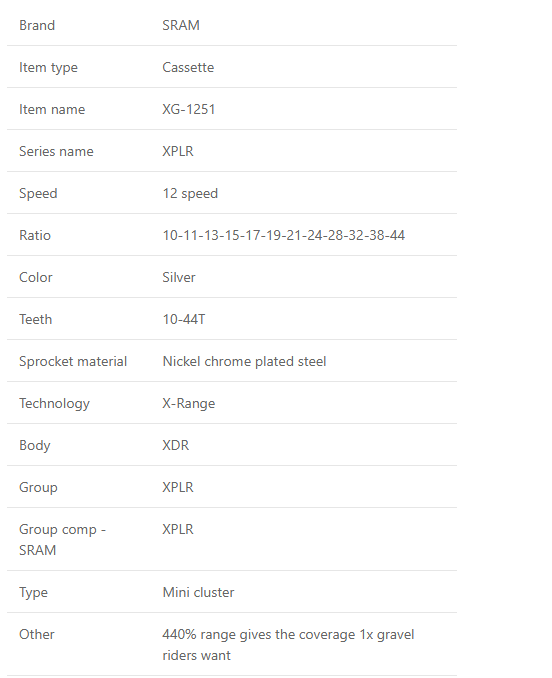Click the Sprocket material label
This screenshot has height=678, width=552.
(73, 361)
